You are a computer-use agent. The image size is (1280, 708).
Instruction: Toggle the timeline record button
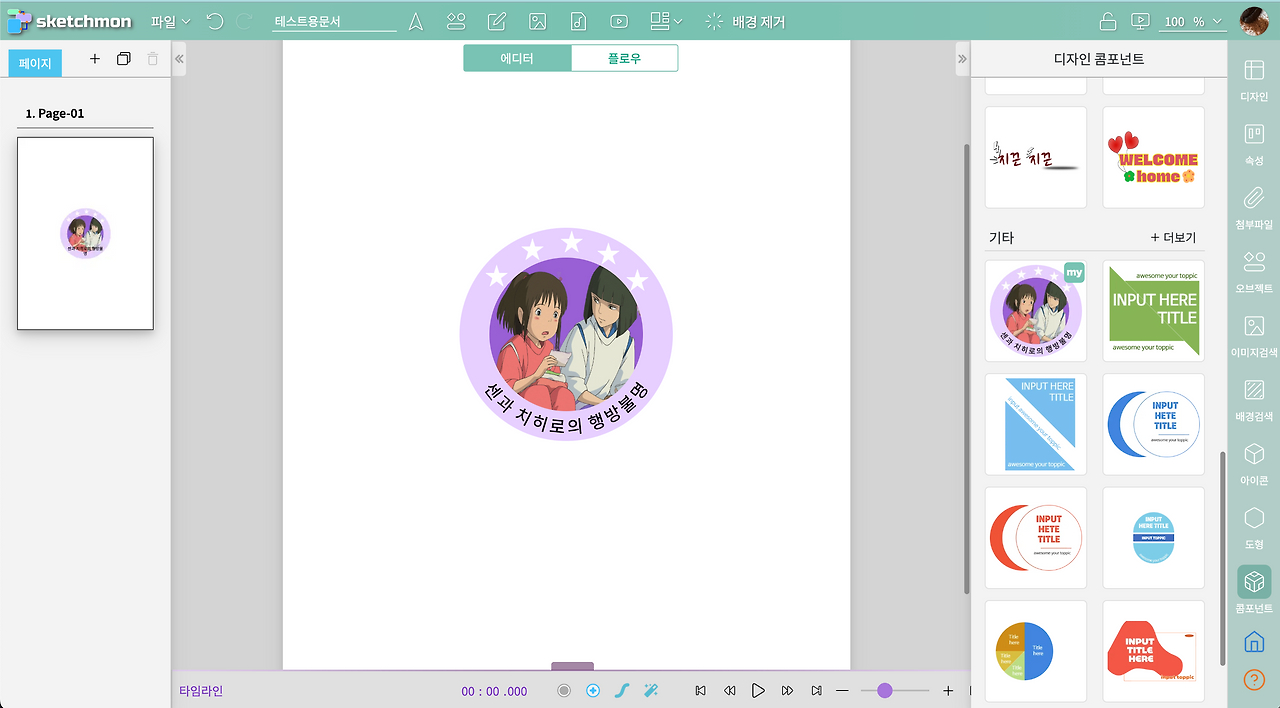564,691
